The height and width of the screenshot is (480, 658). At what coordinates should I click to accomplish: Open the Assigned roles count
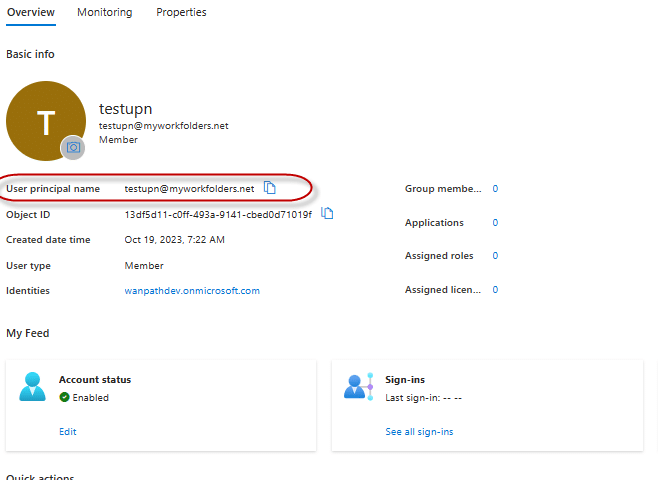point(495,256)
